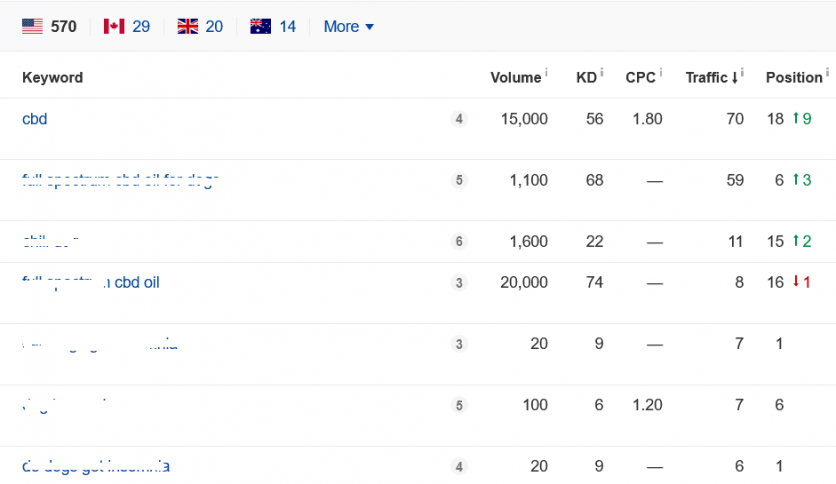
Task: Click the KD column info icon
Action: coord(602,75)
